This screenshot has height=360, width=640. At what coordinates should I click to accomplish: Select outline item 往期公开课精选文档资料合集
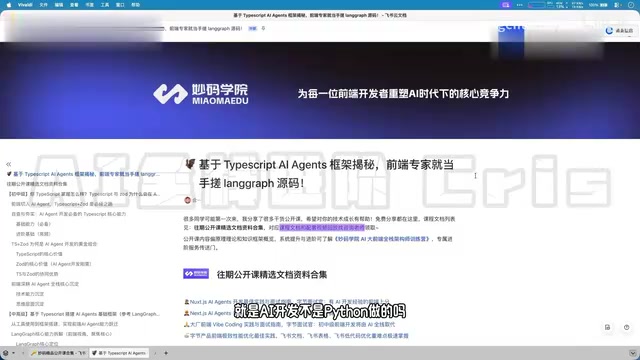tap(37, 184)
